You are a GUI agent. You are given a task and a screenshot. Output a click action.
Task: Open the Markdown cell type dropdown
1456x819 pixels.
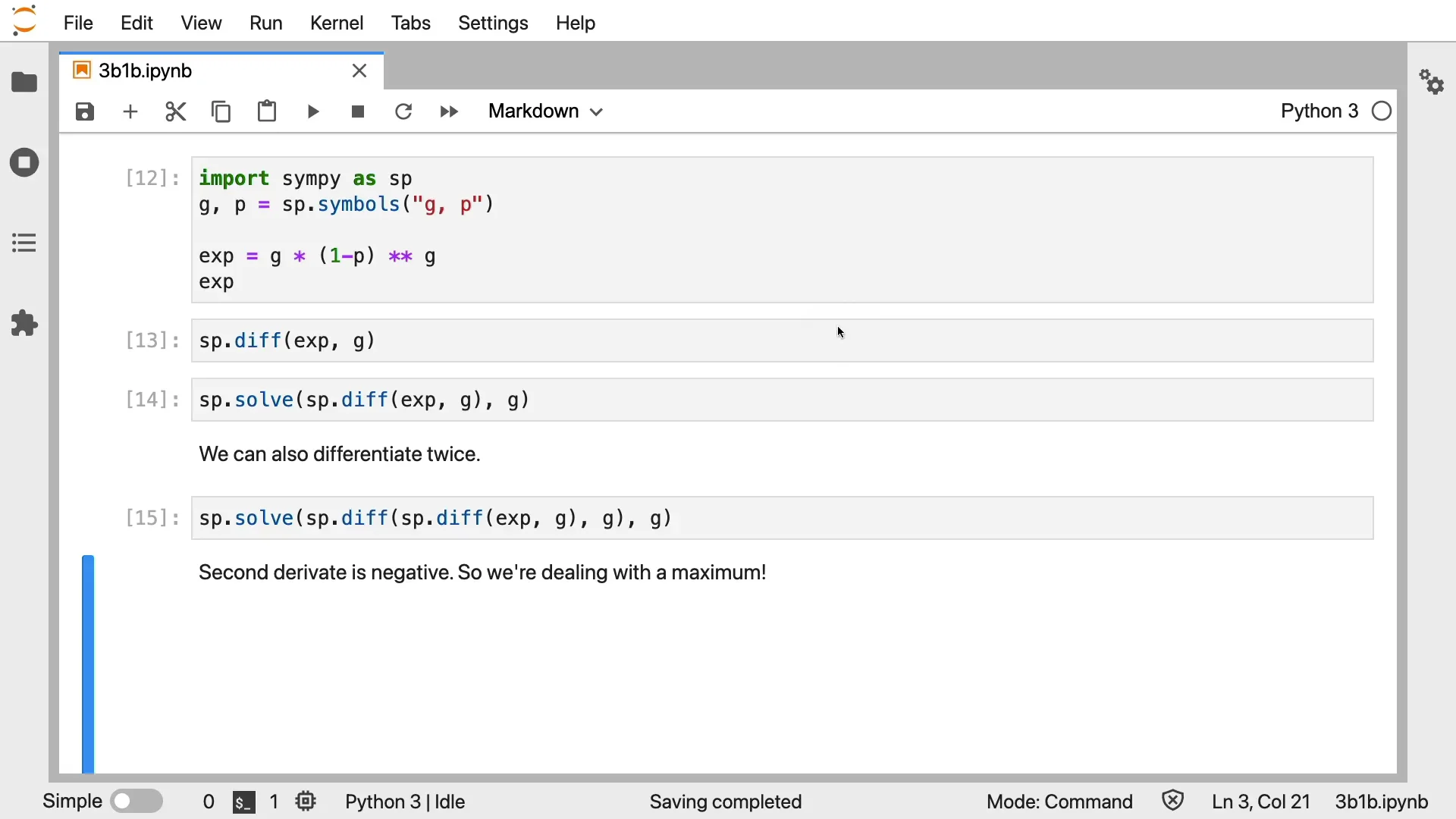[x=546, y=111]
